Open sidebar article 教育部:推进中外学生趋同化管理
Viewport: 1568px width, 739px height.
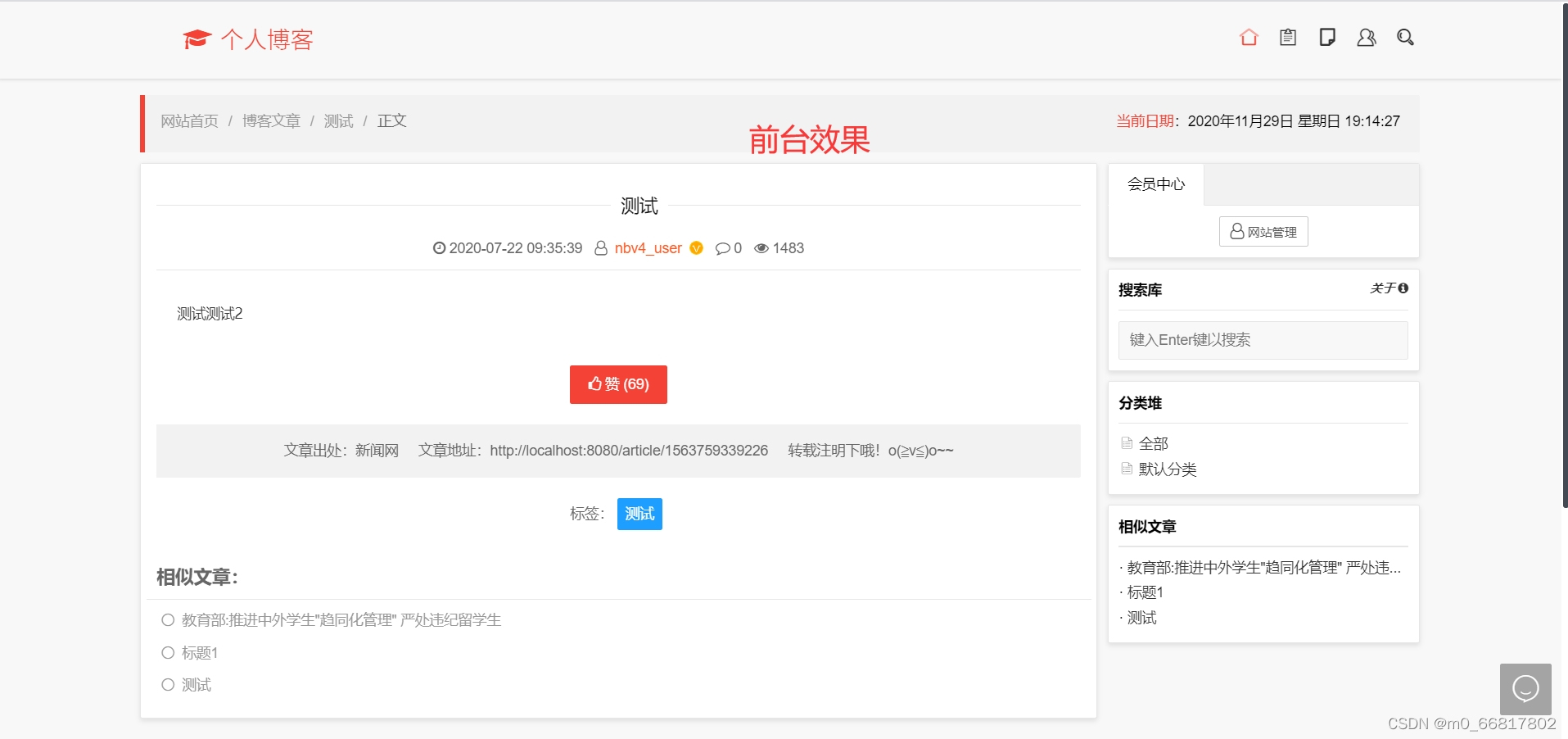click(x=1264, y=568)
